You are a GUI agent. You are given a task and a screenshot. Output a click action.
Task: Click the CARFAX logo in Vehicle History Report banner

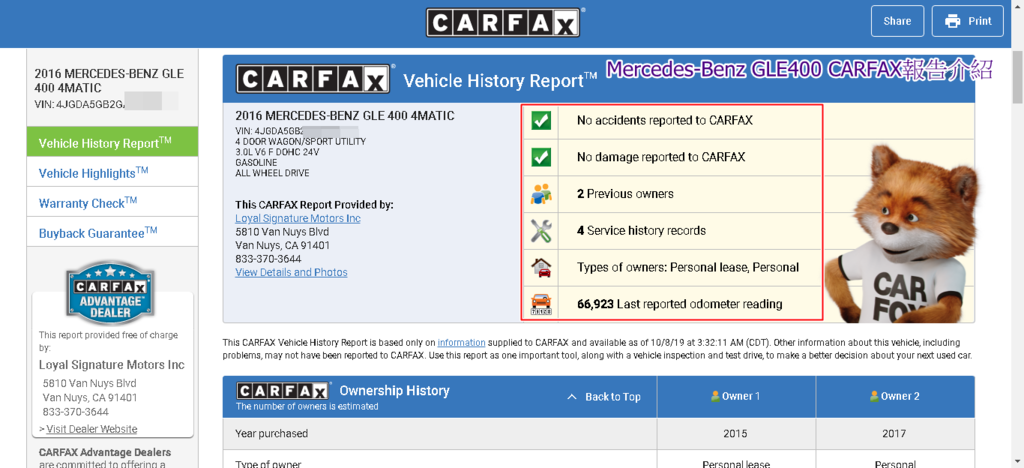[x=313, y=79]
